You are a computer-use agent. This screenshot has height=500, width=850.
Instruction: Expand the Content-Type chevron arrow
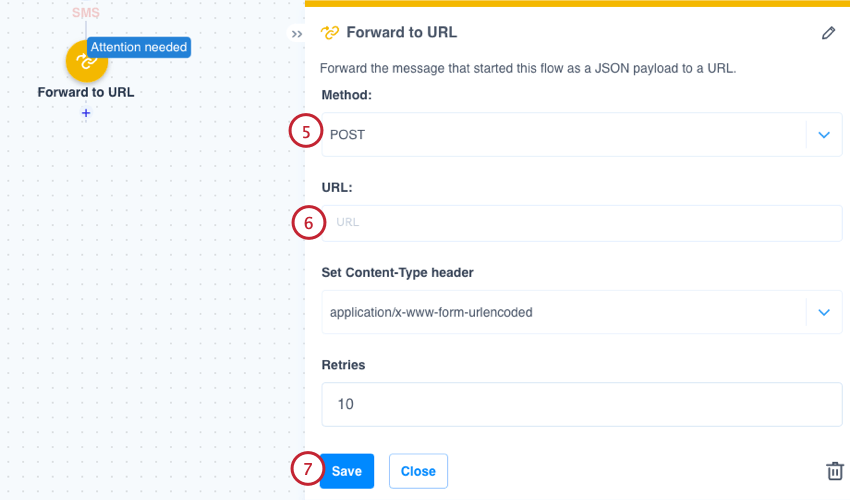click(x=824, y=312)
